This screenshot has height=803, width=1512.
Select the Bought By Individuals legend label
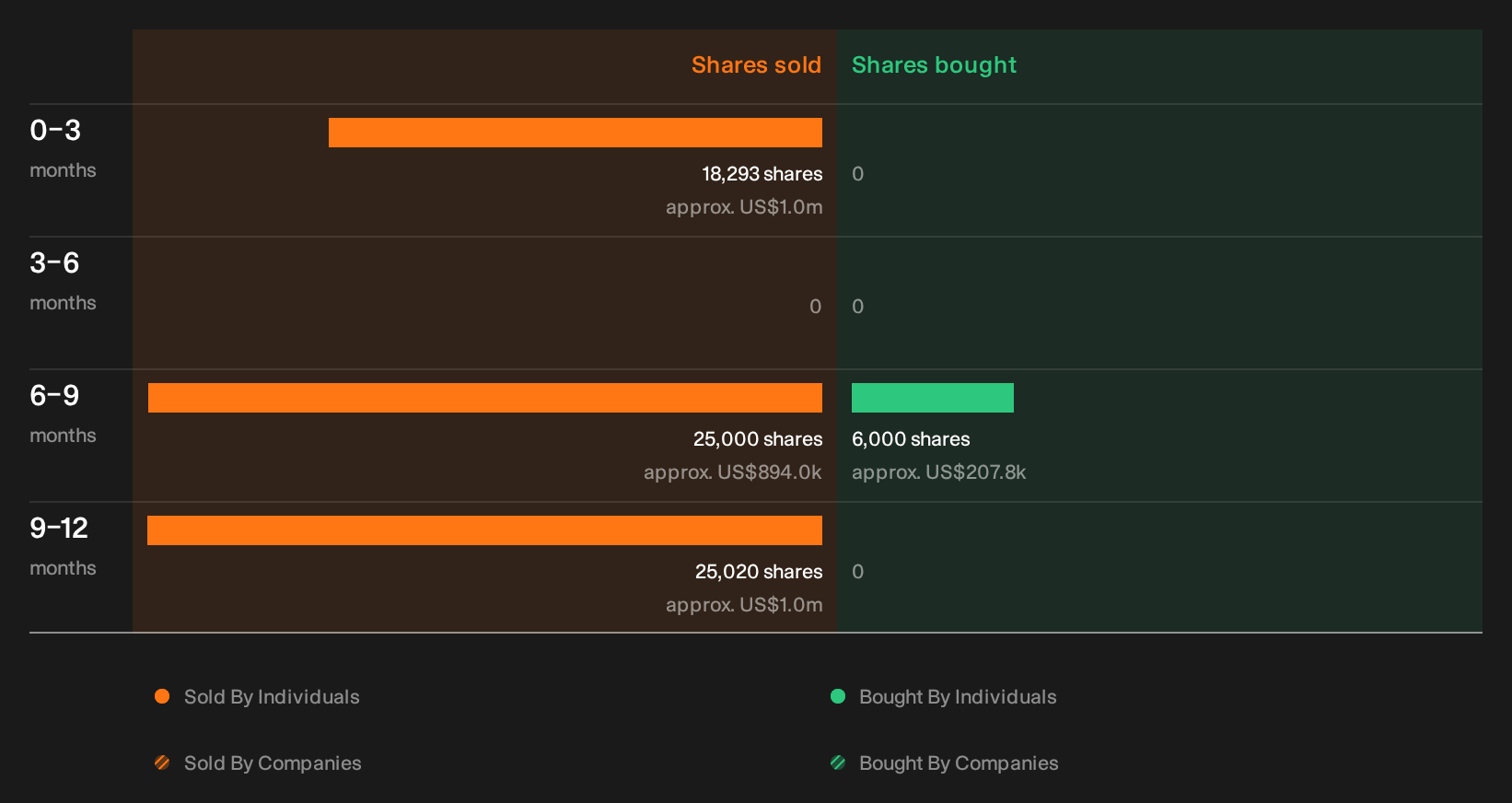click(958, 697)
